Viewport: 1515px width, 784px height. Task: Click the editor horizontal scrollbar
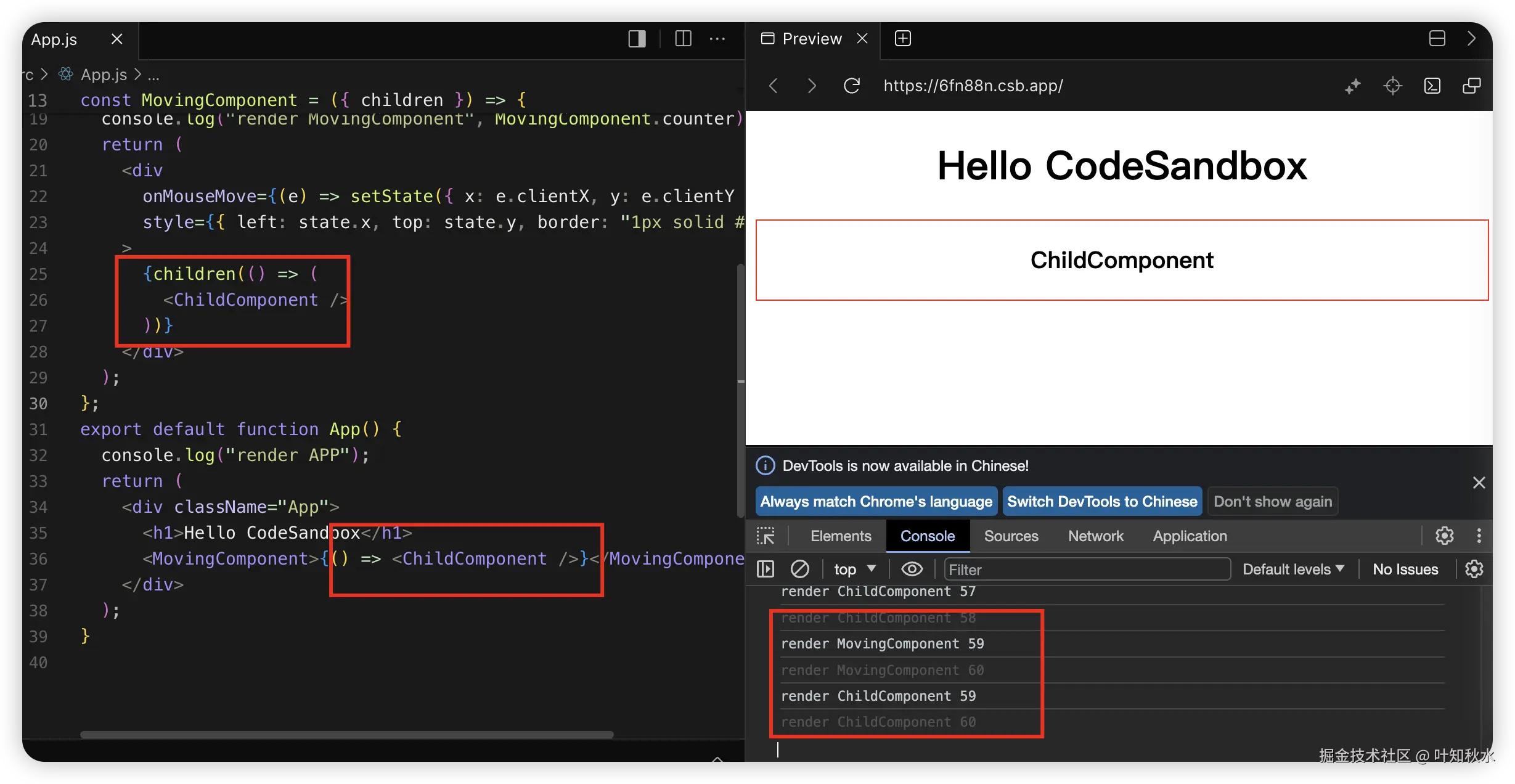coord(346,734)
